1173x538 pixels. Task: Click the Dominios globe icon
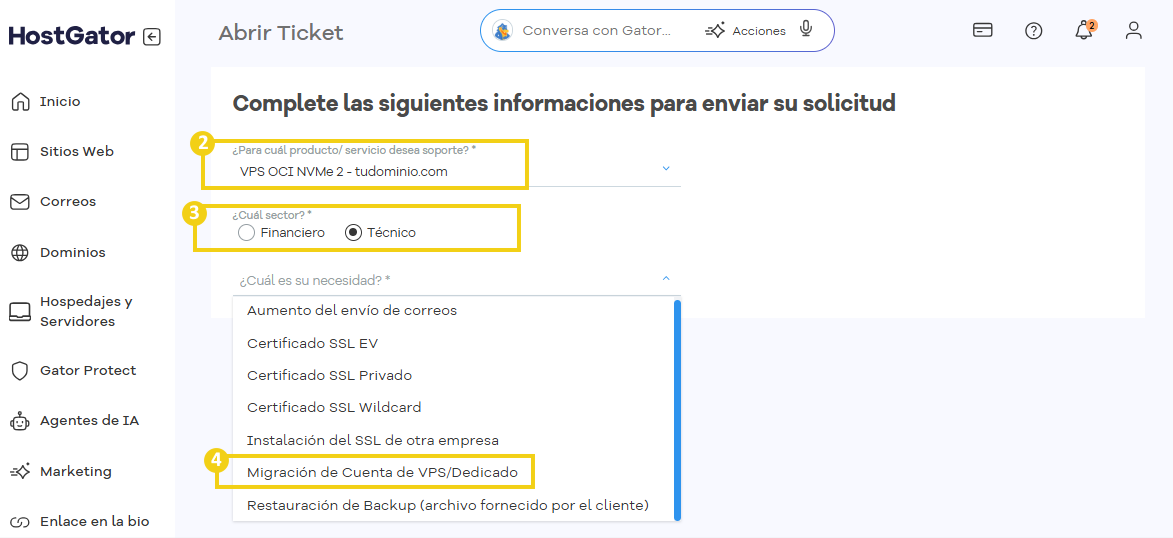(20, 253)
